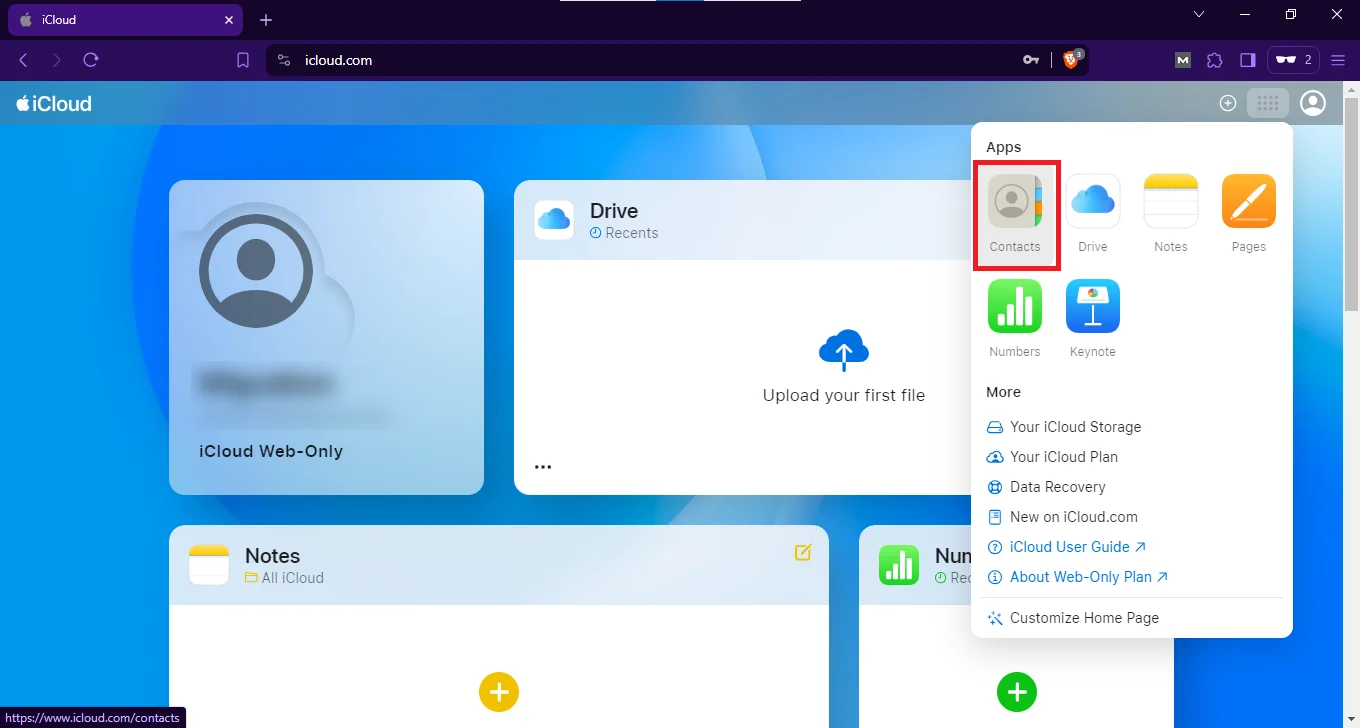Toggle the browser sidebar panel

tap(1247, 60)
